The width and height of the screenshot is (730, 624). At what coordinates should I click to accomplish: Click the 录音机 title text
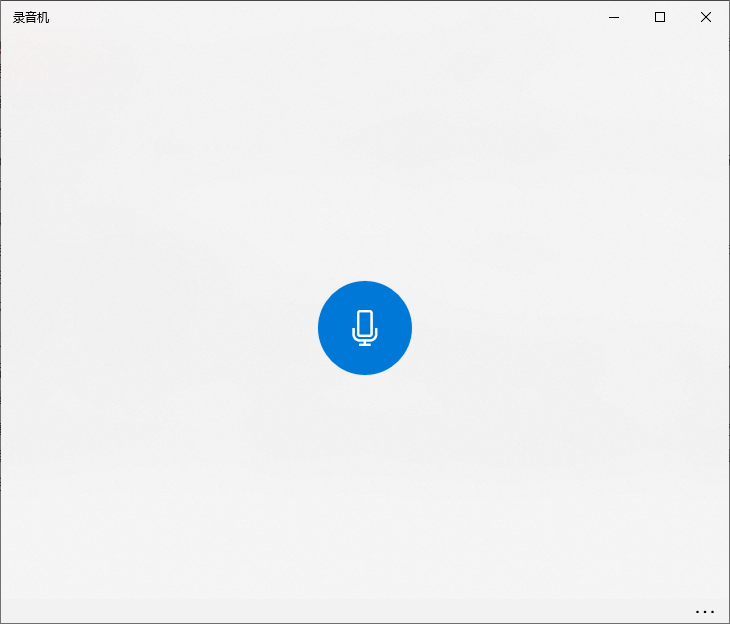[x=31, y=17]
